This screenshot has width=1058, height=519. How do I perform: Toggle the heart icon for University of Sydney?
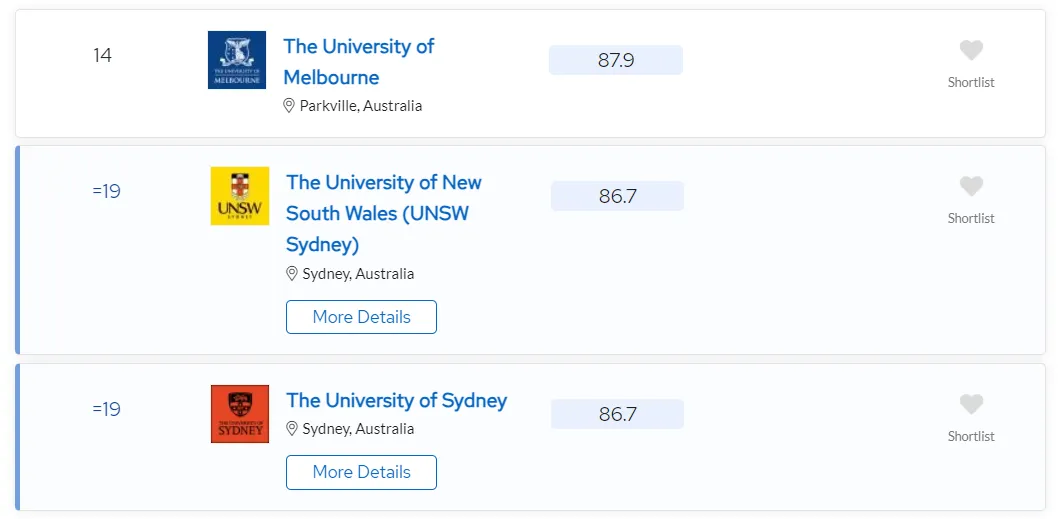tap(971, 404)
